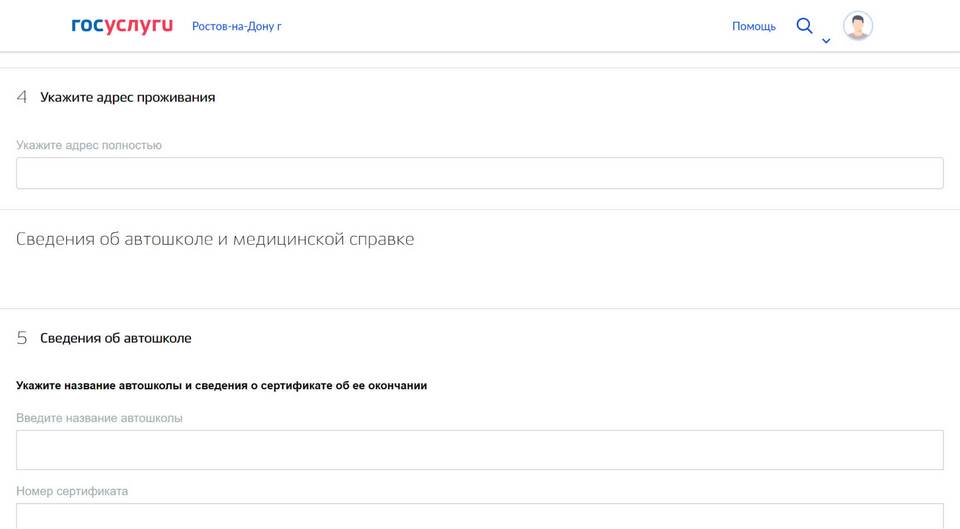
Task: Open the Помощь help link
Action: pos(754,26)
